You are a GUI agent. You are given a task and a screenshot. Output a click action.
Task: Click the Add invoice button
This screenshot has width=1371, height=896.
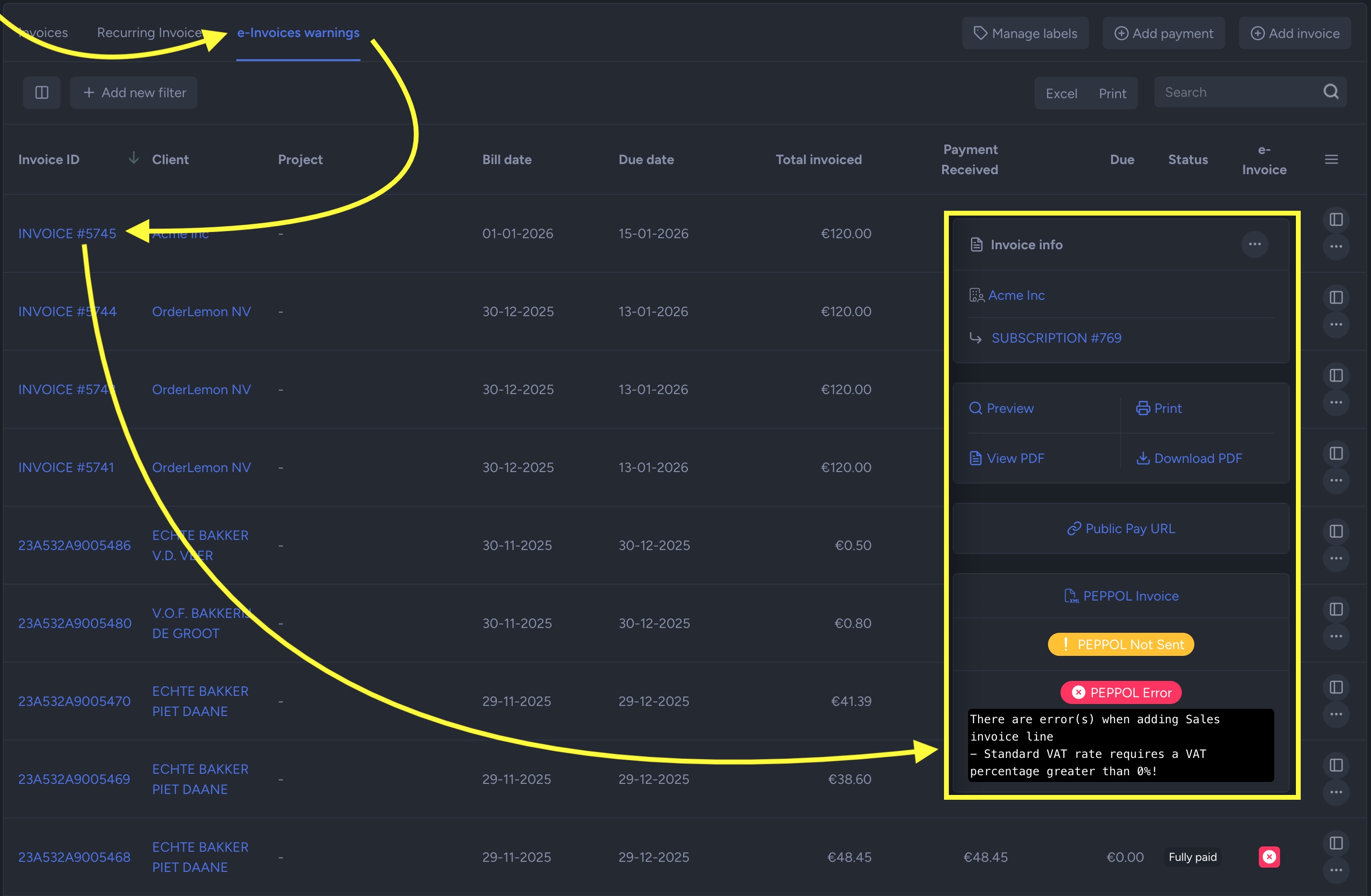1294,33
